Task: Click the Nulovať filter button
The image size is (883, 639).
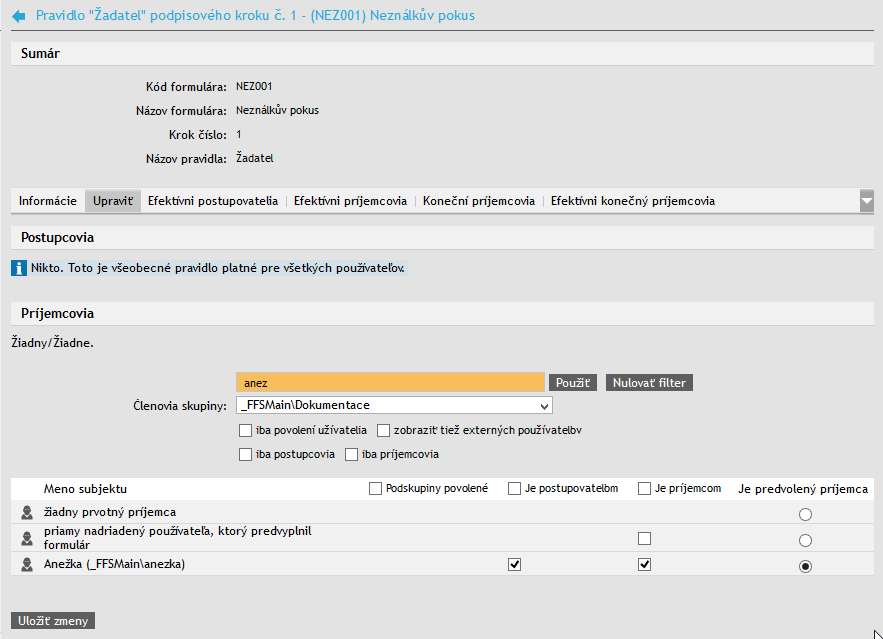Action: point(649,383)
